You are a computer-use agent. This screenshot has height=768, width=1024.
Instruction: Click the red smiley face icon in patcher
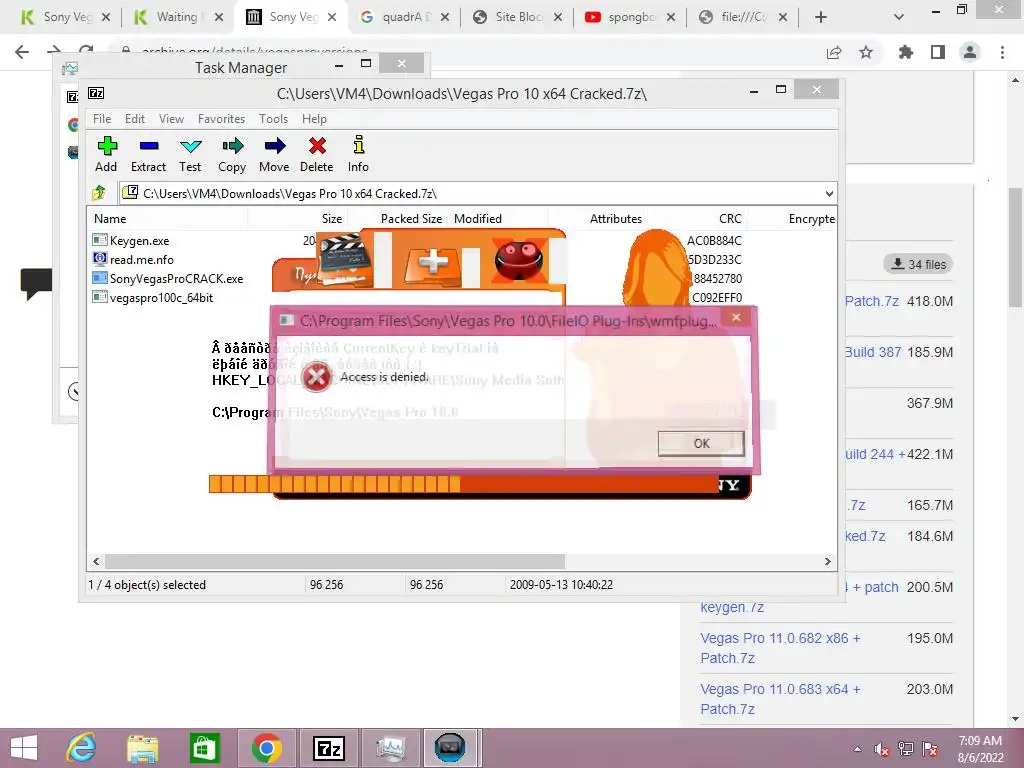coord(519,259)
